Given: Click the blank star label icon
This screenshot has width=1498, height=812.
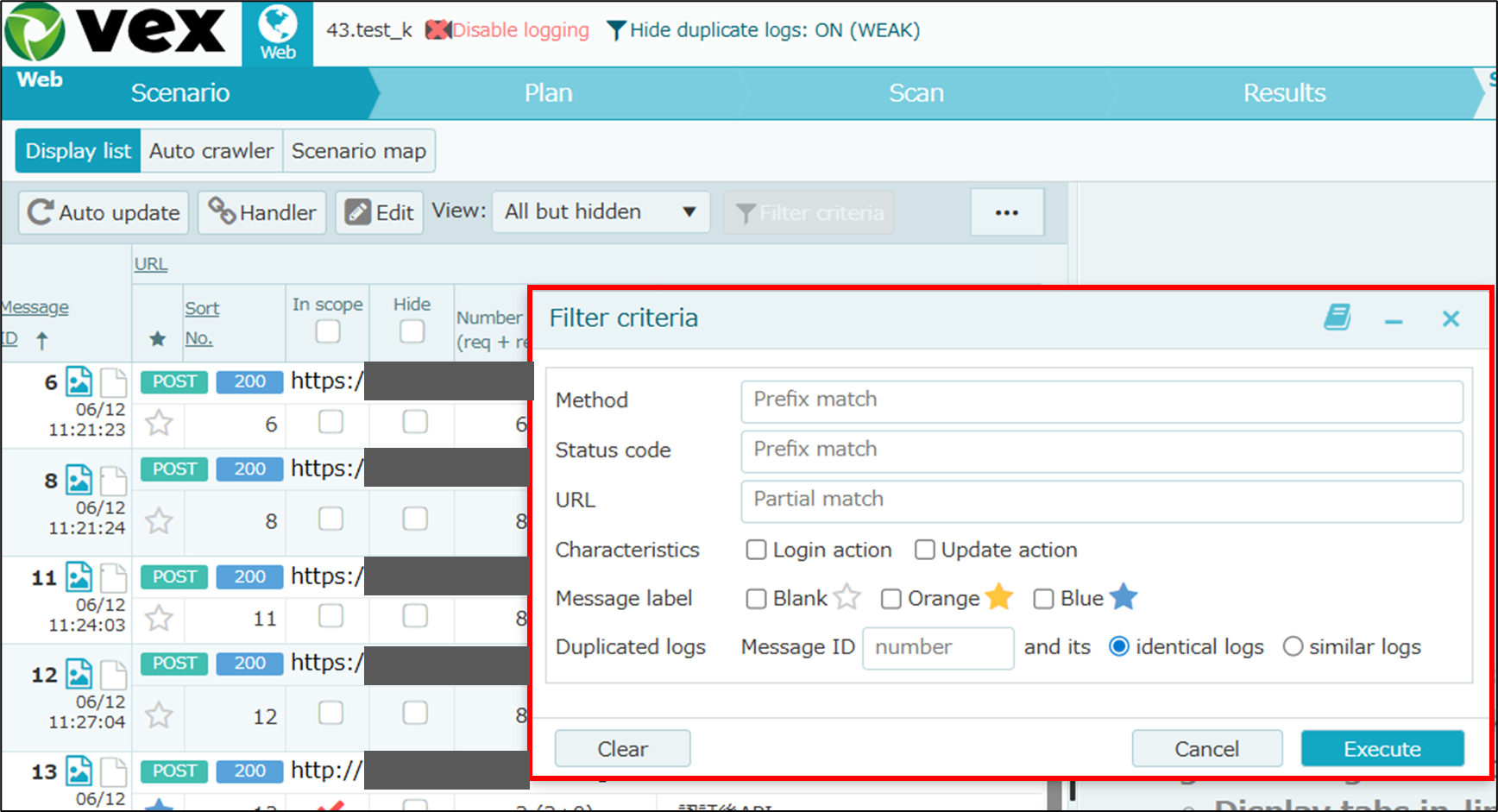Looking at the screenshot, I should click(847, 596).
